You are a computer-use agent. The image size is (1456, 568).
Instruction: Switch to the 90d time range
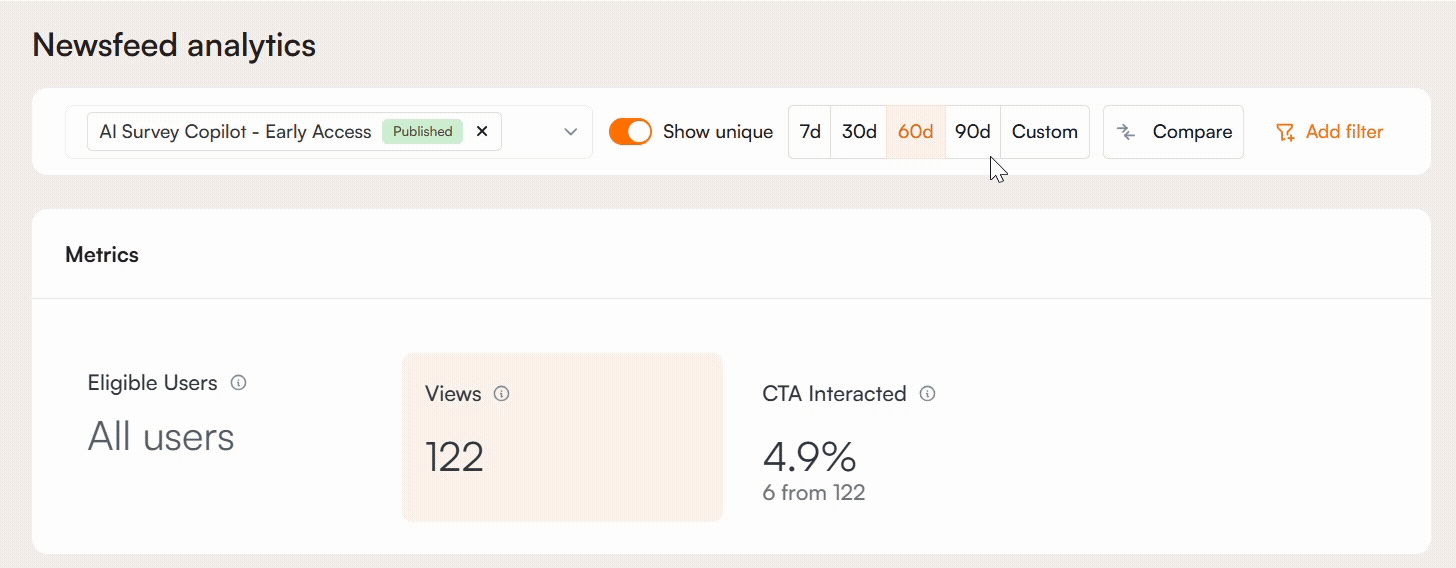coord(972,132)
